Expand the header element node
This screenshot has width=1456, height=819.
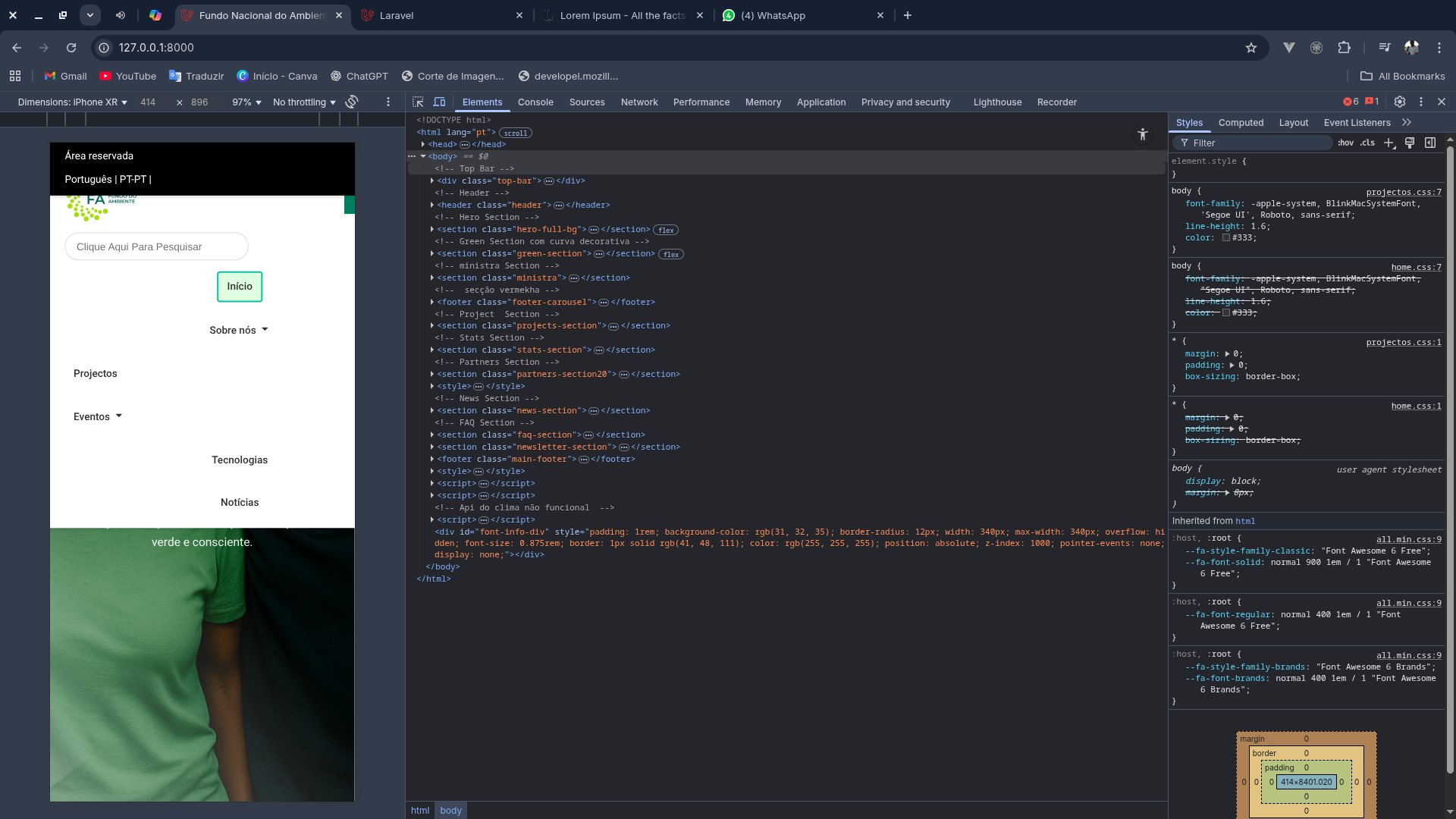click(x=432, y=205)
